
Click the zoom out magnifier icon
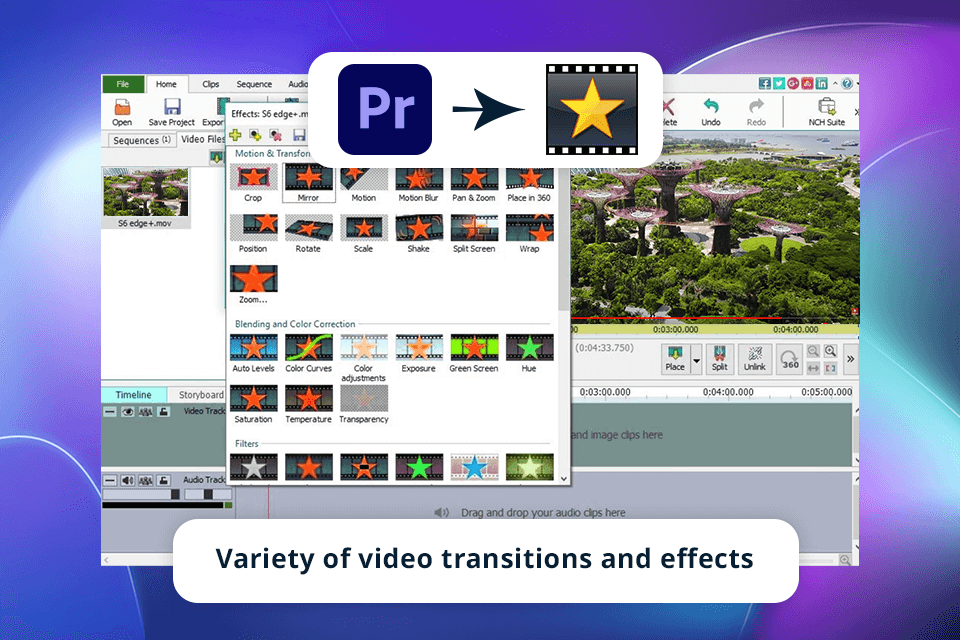pyautogui.click(x=813, y=351)
